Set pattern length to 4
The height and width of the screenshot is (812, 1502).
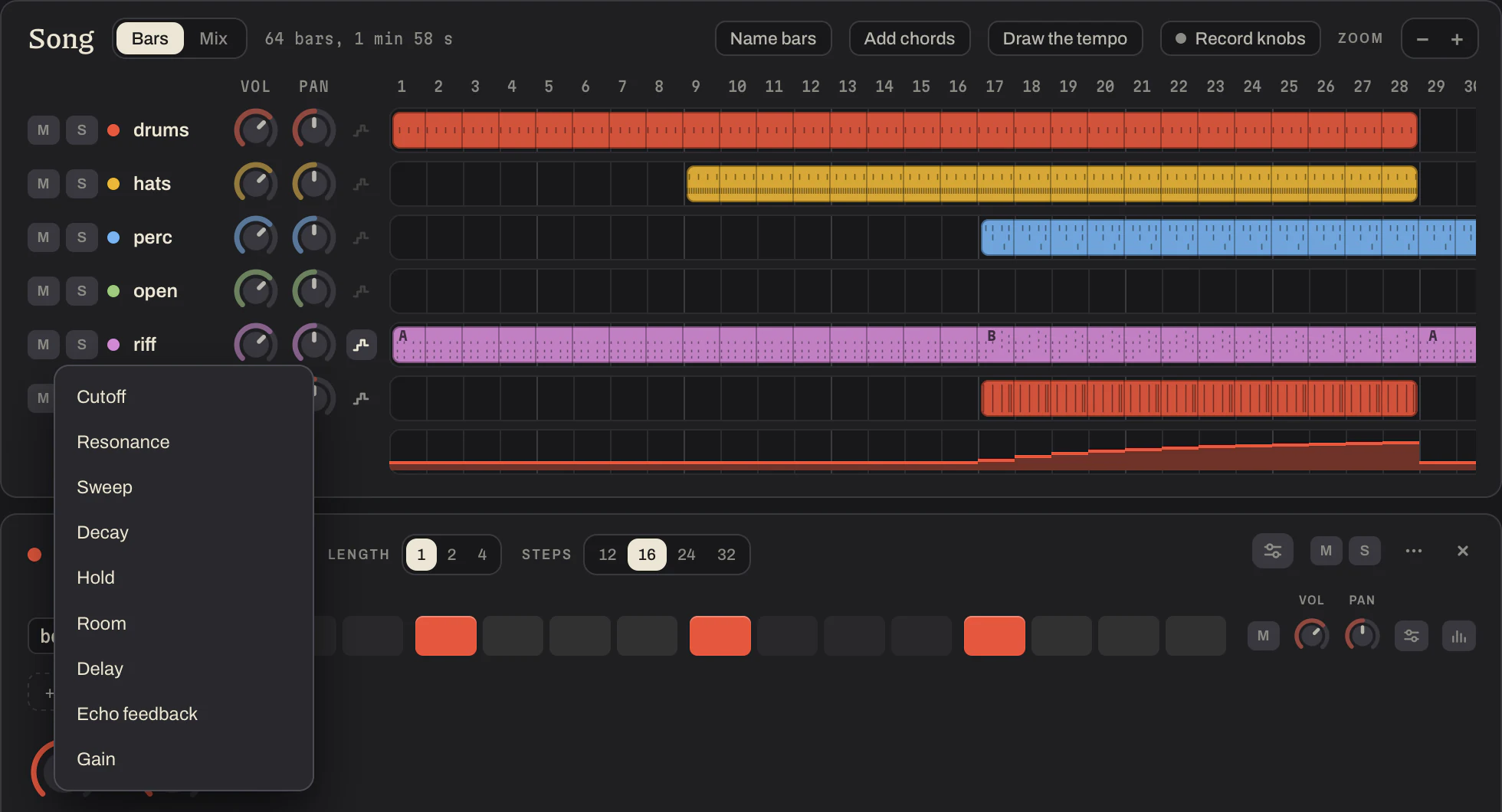click(482, 555)
